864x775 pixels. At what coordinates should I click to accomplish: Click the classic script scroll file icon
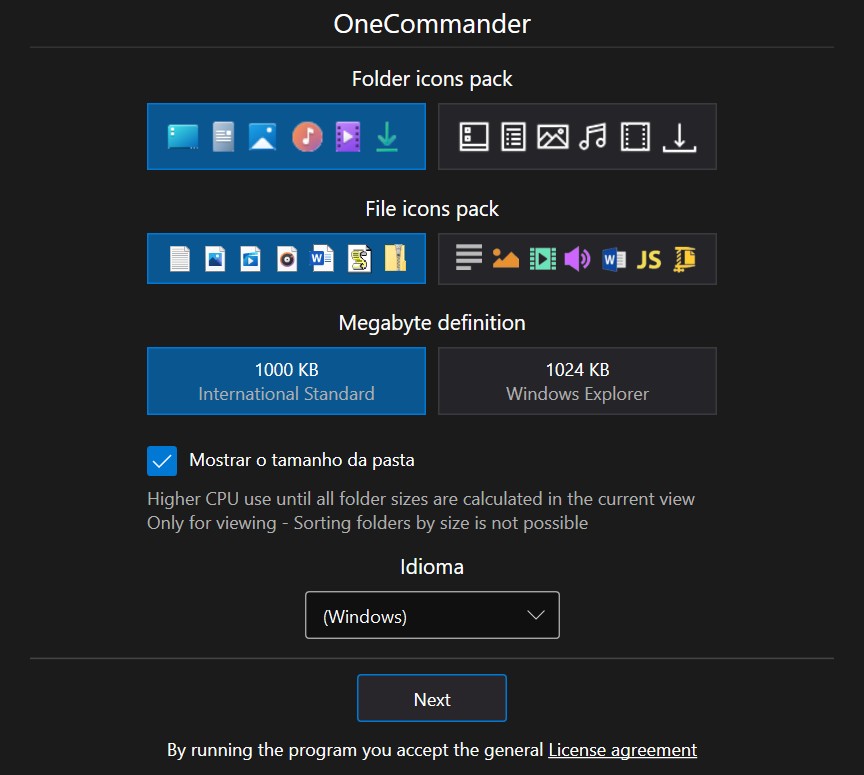point(359,259)
